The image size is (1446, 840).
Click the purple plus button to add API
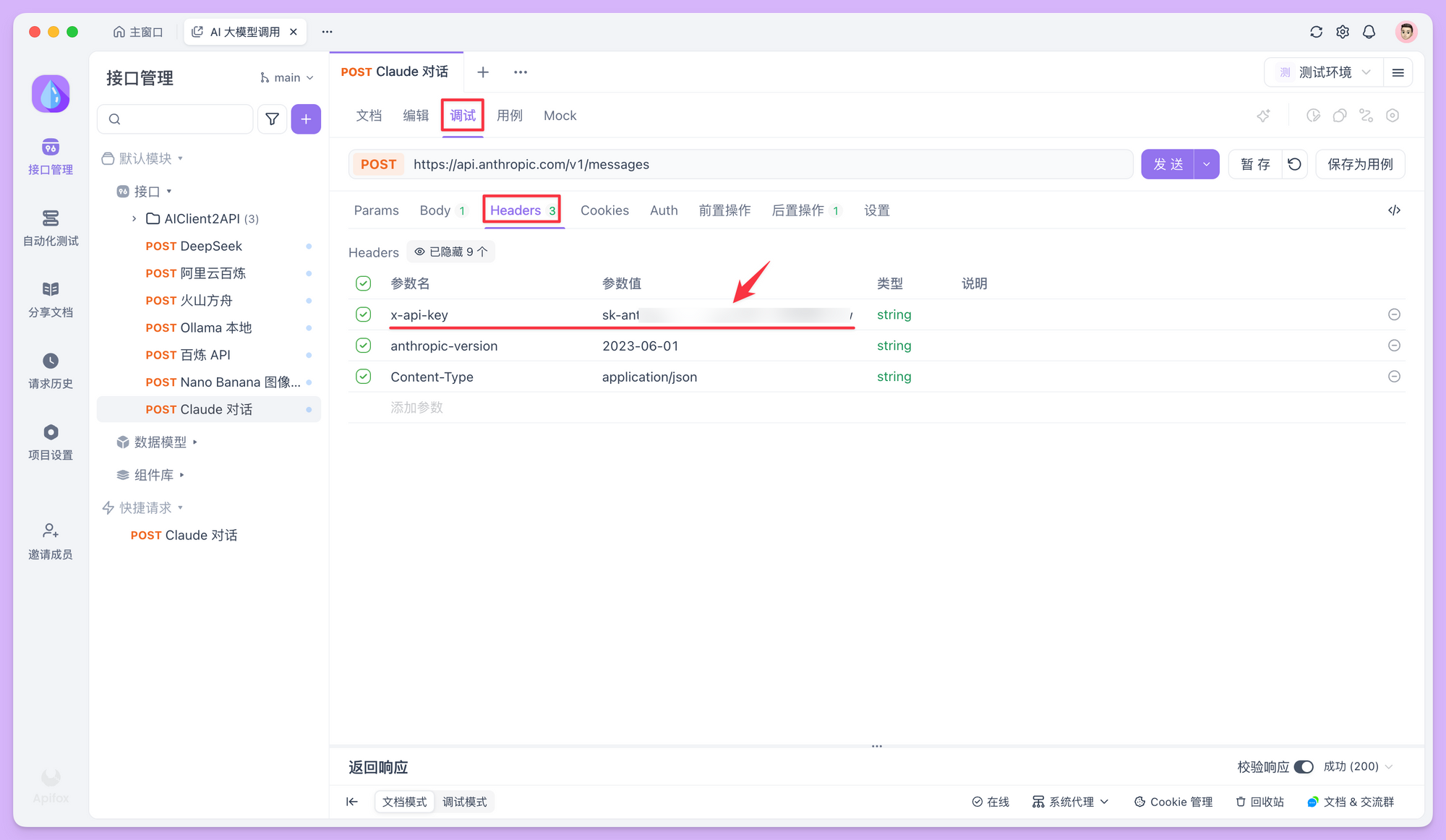click(x=306, y=119)
